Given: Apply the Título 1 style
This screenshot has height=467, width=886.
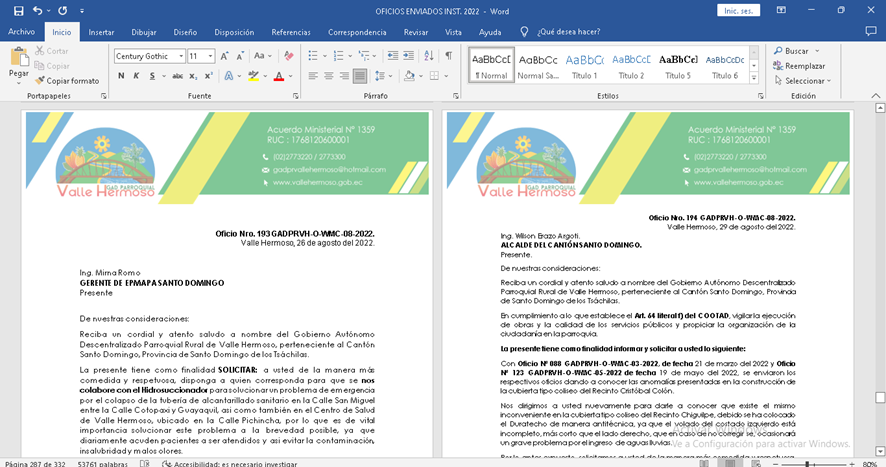Looking at the screenshot, I should click(584, 66).
